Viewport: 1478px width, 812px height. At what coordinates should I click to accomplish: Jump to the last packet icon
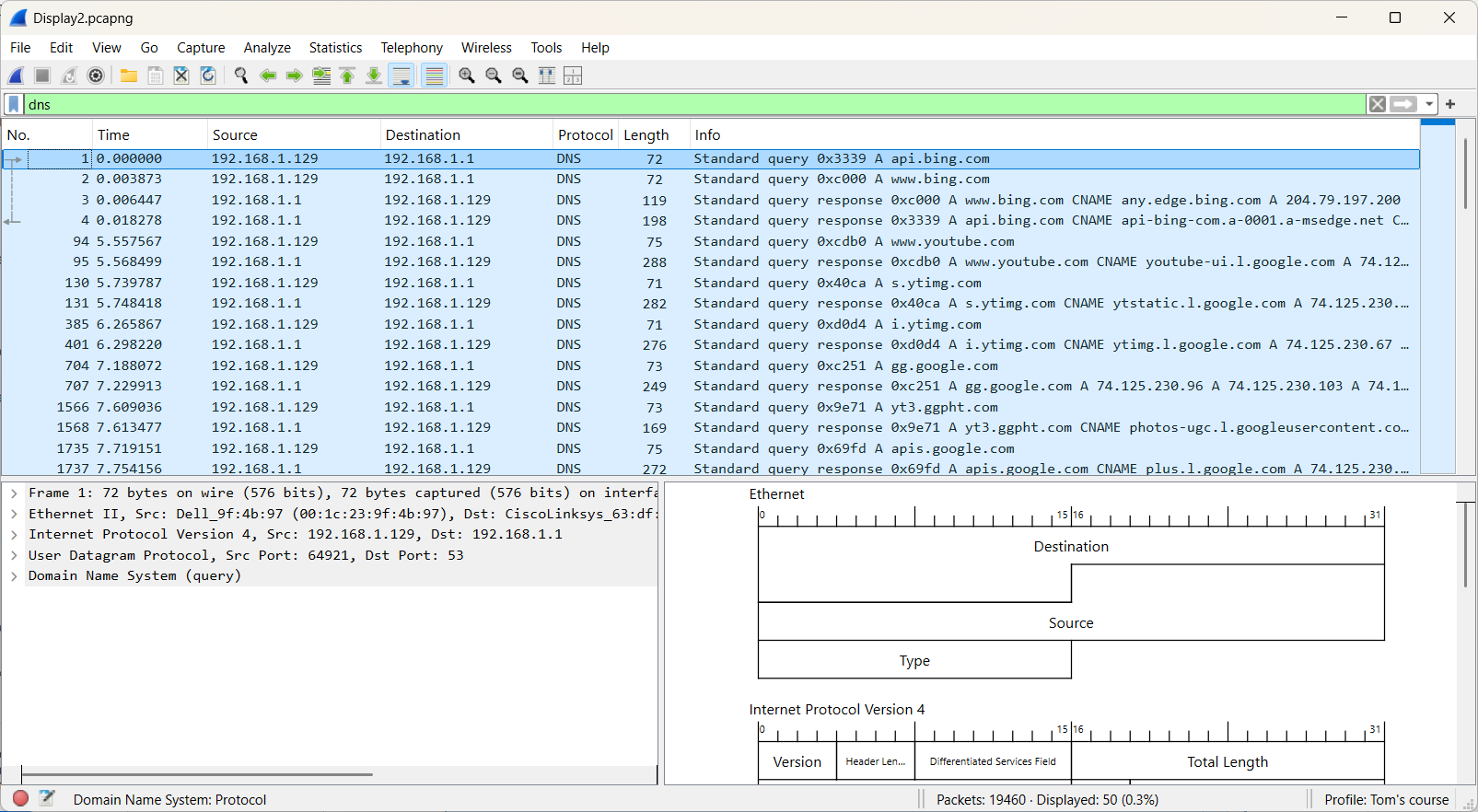pyautogui.click(x=374, y=75)
